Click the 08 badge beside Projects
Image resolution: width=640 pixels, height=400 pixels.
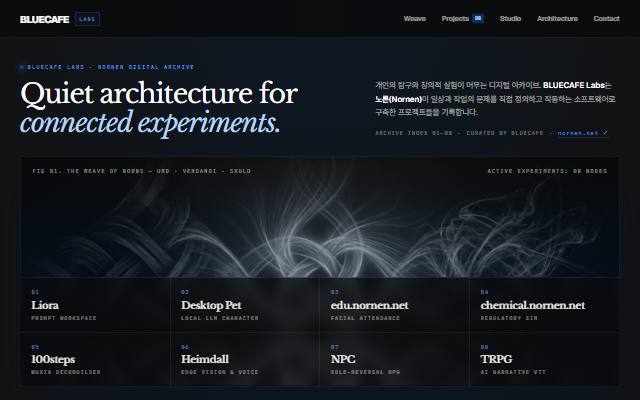pos(478,18)
